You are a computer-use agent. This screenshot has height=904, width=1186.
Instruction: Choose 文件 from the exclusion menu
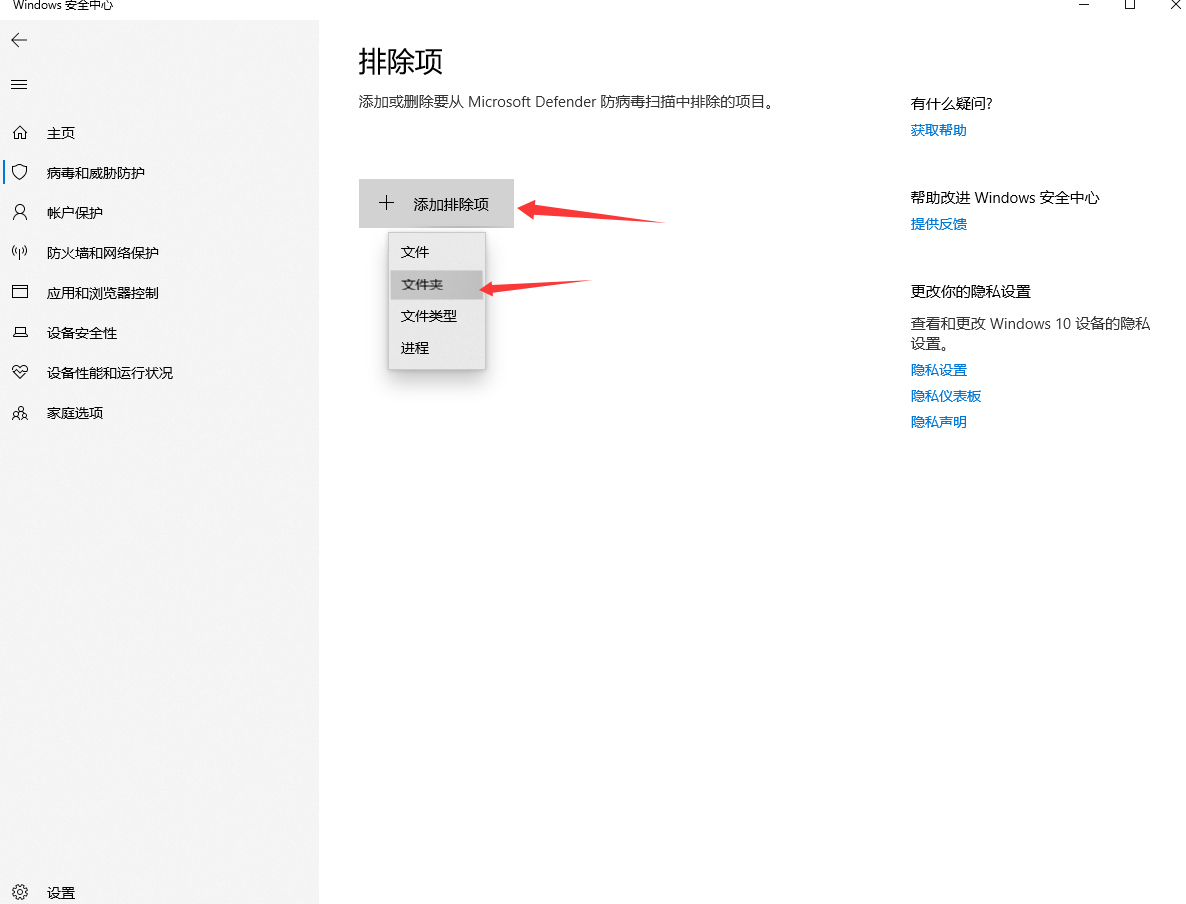[415, 252]
